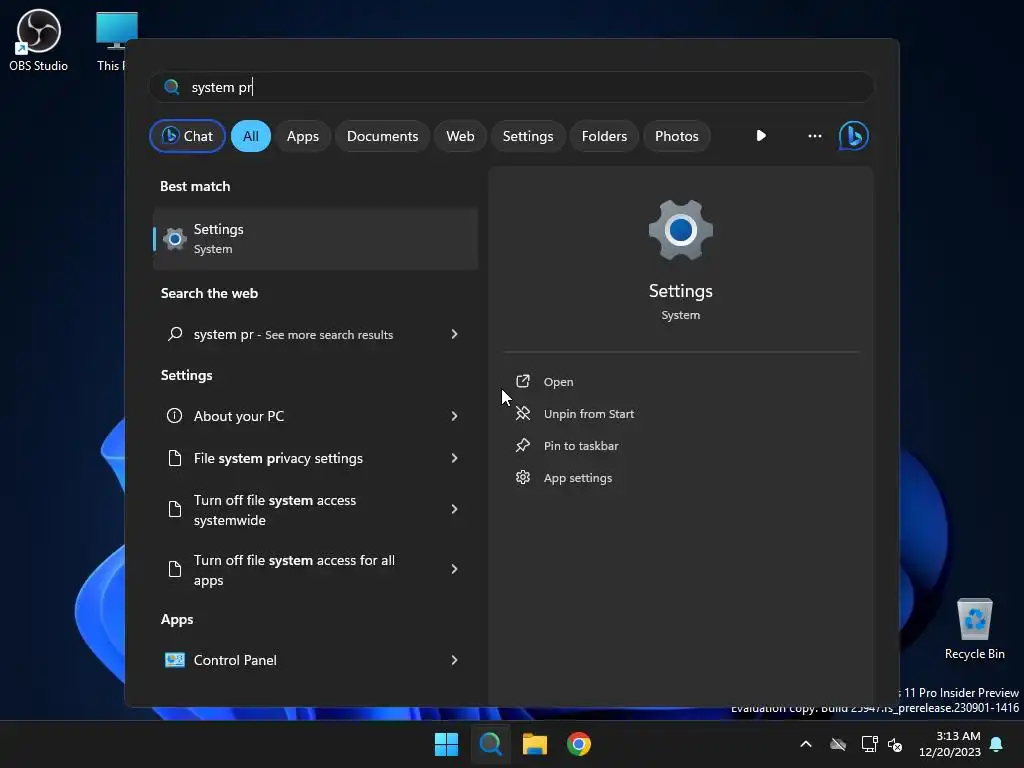Launch Google Chrome from taskbar
This screenshot has height=768, width=1024.
[x=579, y=744]
